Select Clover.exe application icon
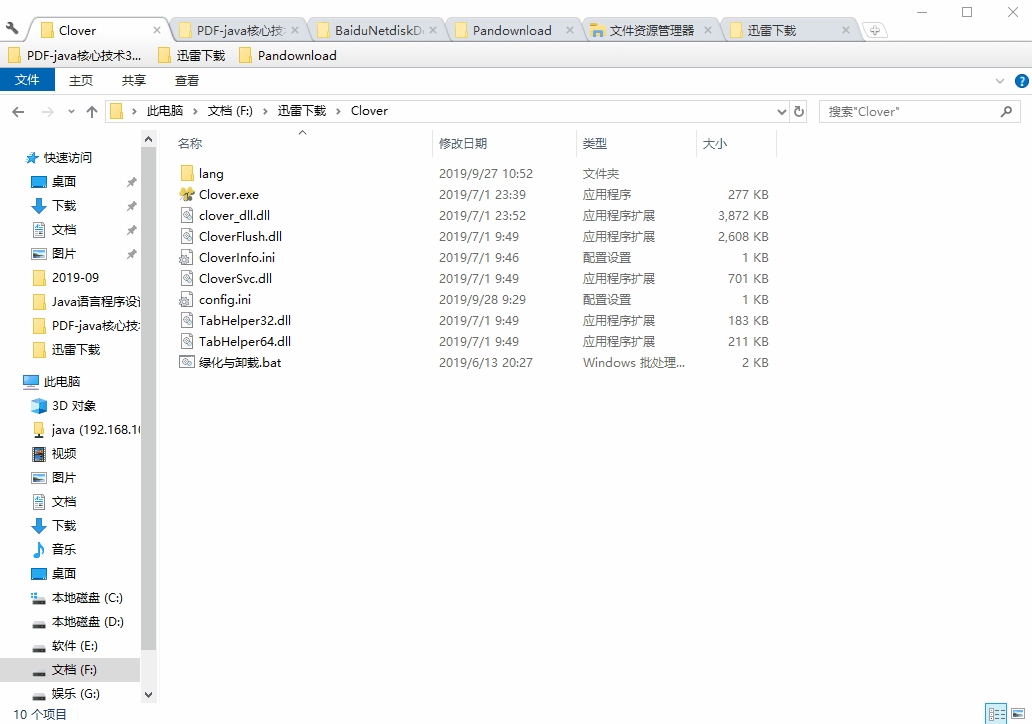The height and width of the screenshot is (724, 1032). click(x=187, y=194)
